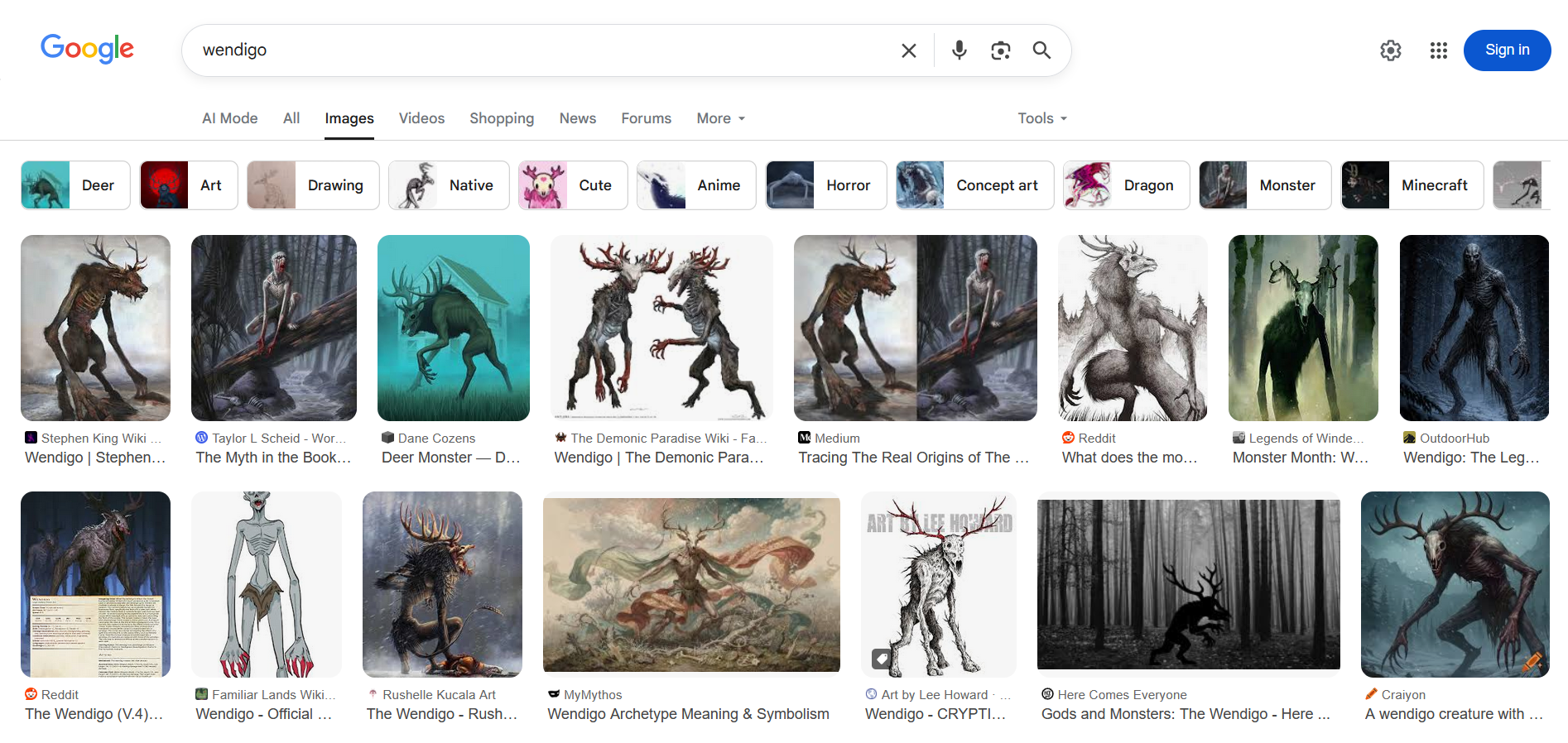
Task: View the Craiyon wendigo creature image
Action: pyautogui.click(x=1455, y=584)
